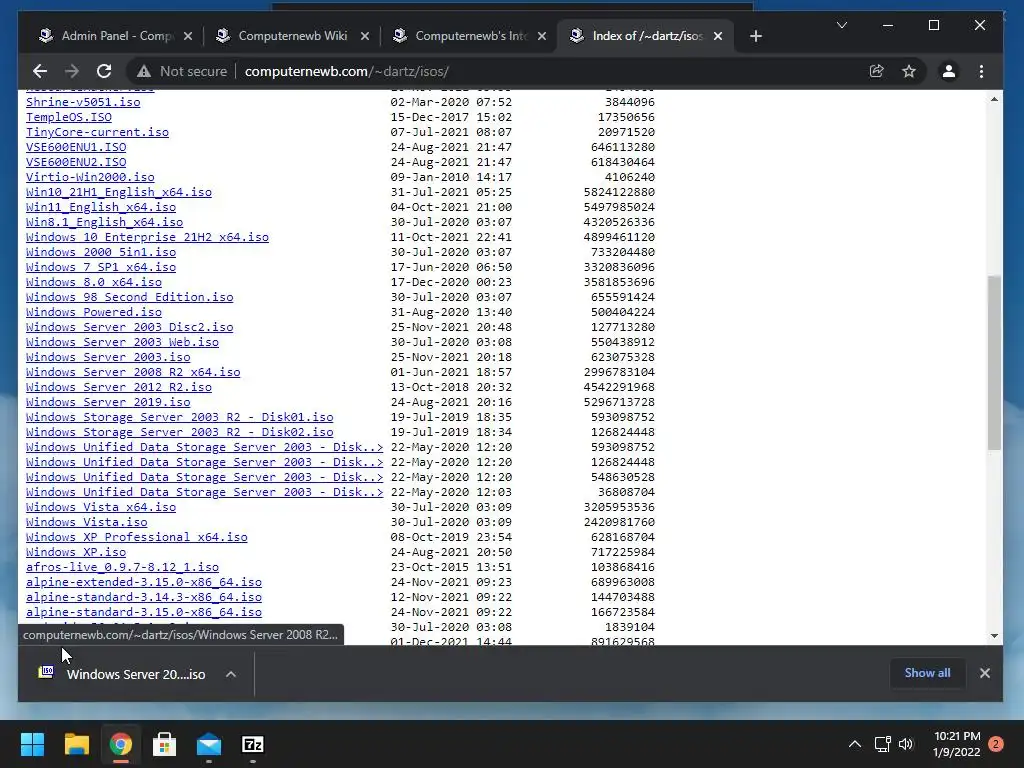Click Windows 98 Second Edition.iso link
1024x768 pixels.
tap(129, 297)
